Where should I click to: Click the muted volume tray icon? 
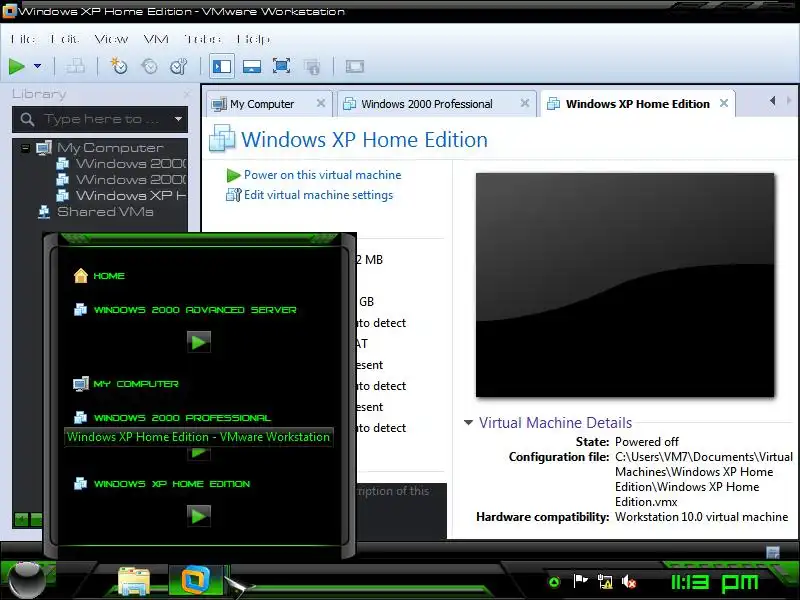point(629,582)
